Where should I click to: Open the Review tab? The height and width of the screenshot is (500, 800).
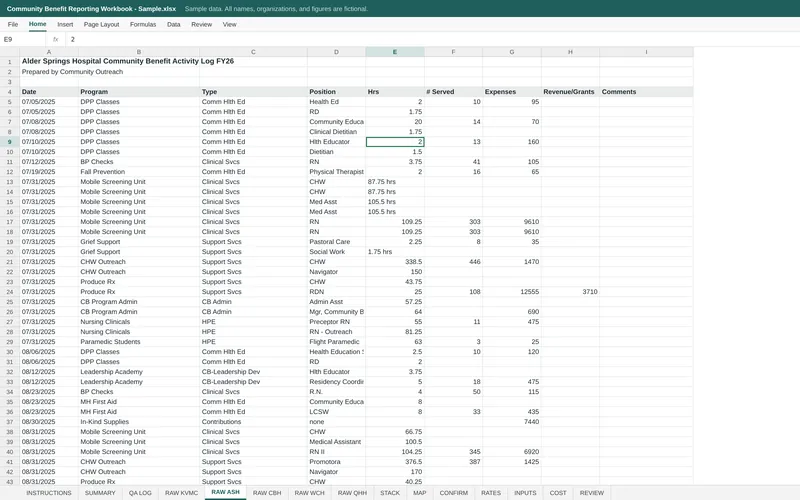pos(202,24)
